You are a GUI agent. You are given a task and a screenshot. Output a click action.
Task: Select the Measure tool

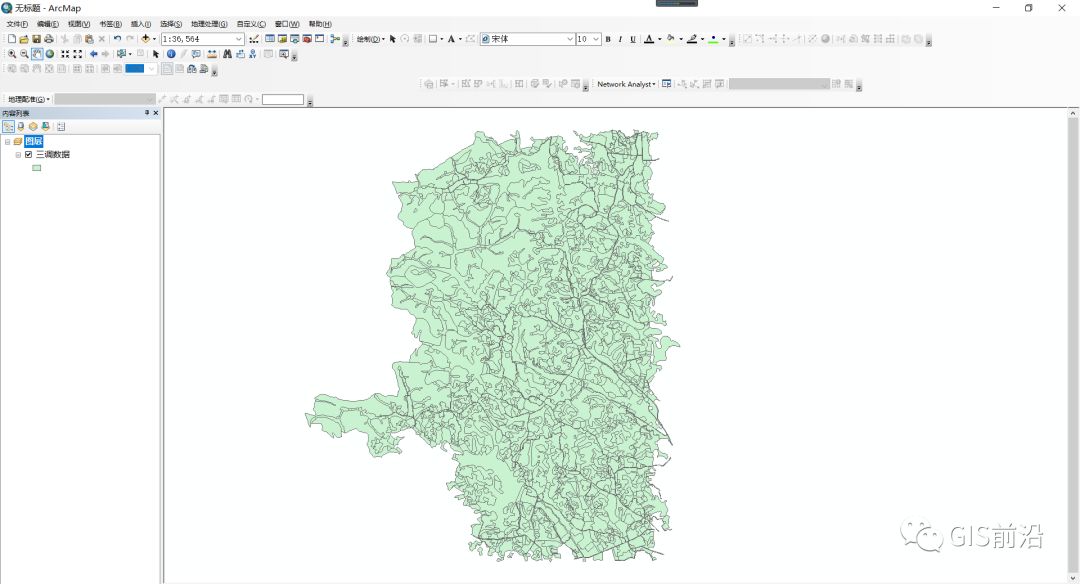pyautogui.click(x=211, y=54)
